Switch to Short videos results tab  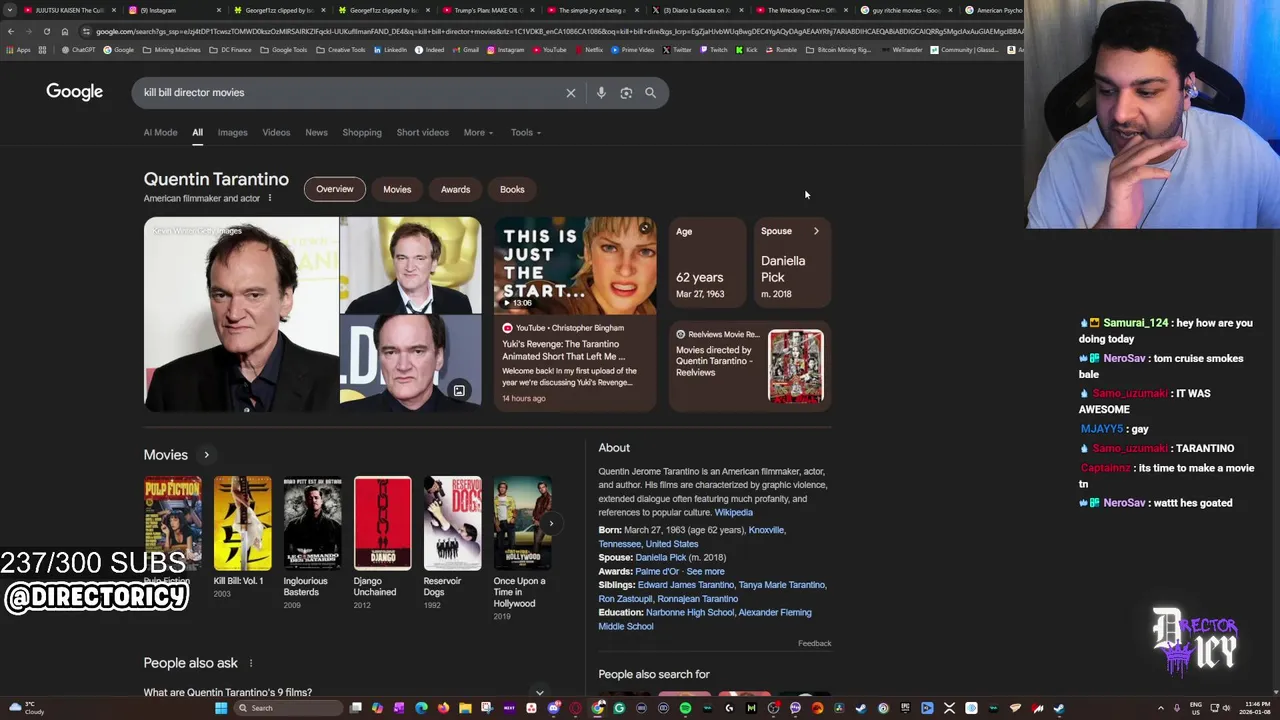click(422, 132)
